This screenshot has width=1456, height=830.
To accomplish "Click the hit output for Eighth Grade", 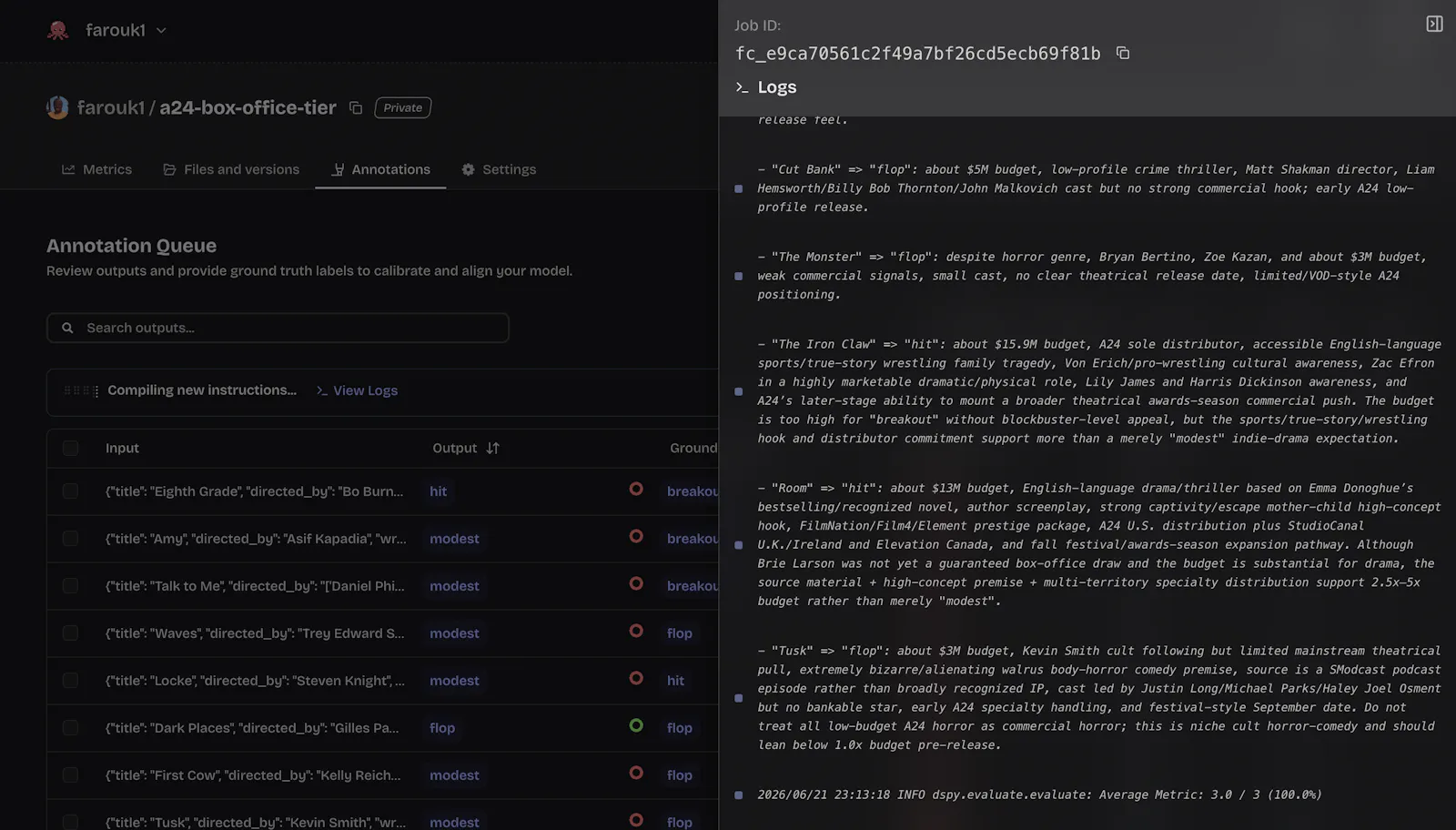I will 438,491.
